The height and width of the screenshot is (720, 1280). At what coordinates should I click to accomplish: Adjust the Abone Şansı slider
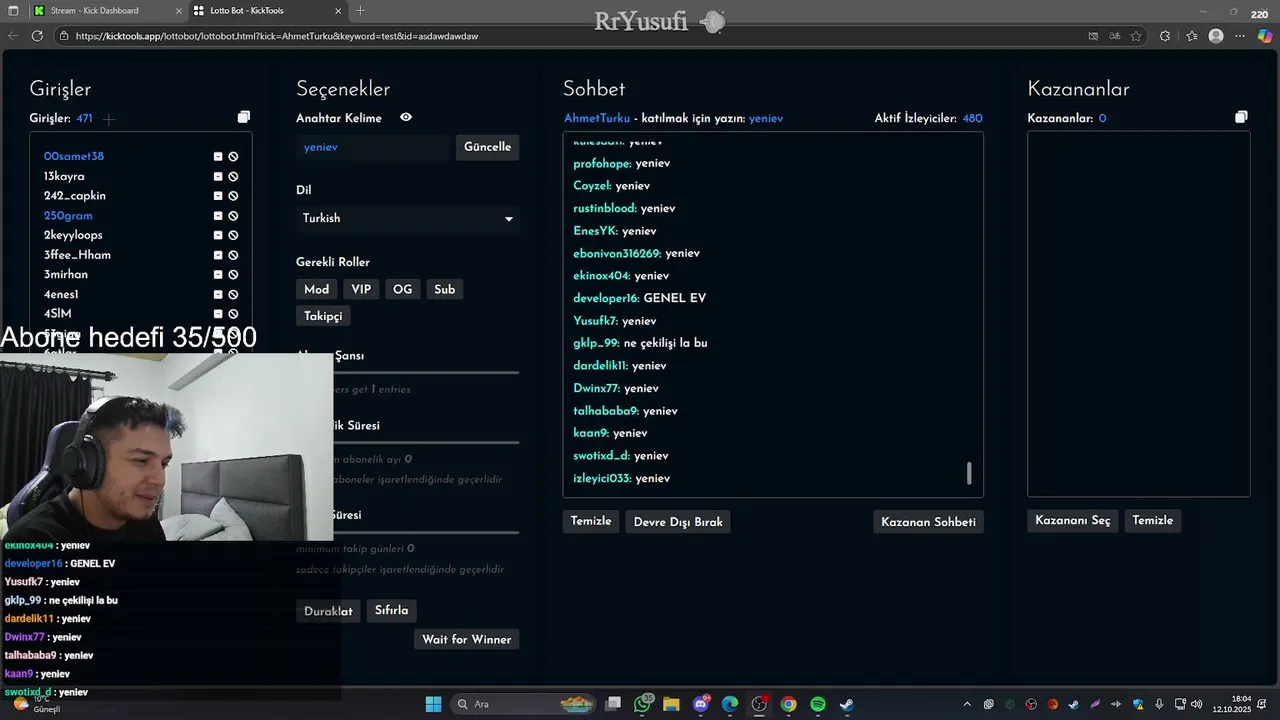(426, 372)
